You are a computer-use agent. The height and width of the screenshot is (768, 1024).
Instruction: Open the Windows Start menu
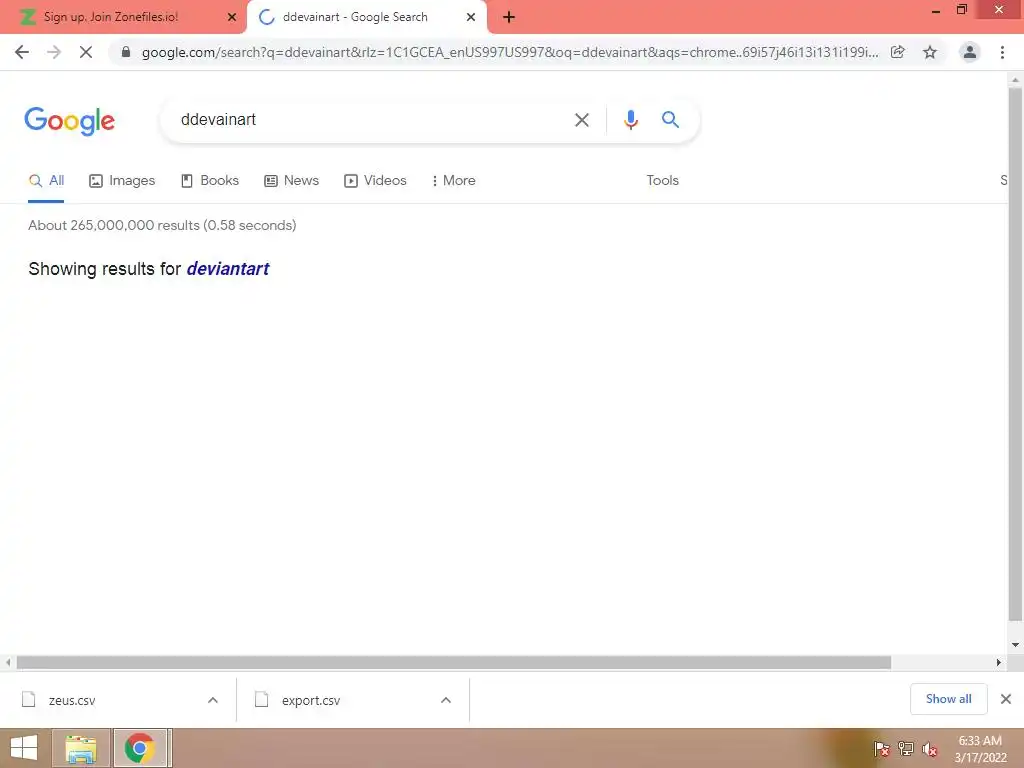click(x=24, y=748)
